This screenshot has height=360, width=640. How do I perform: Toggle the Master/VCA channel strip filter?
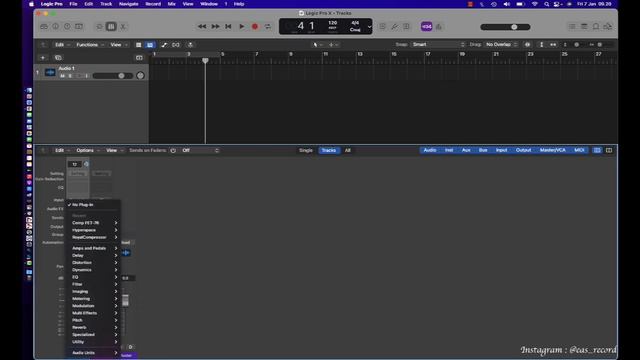[553, 150]
